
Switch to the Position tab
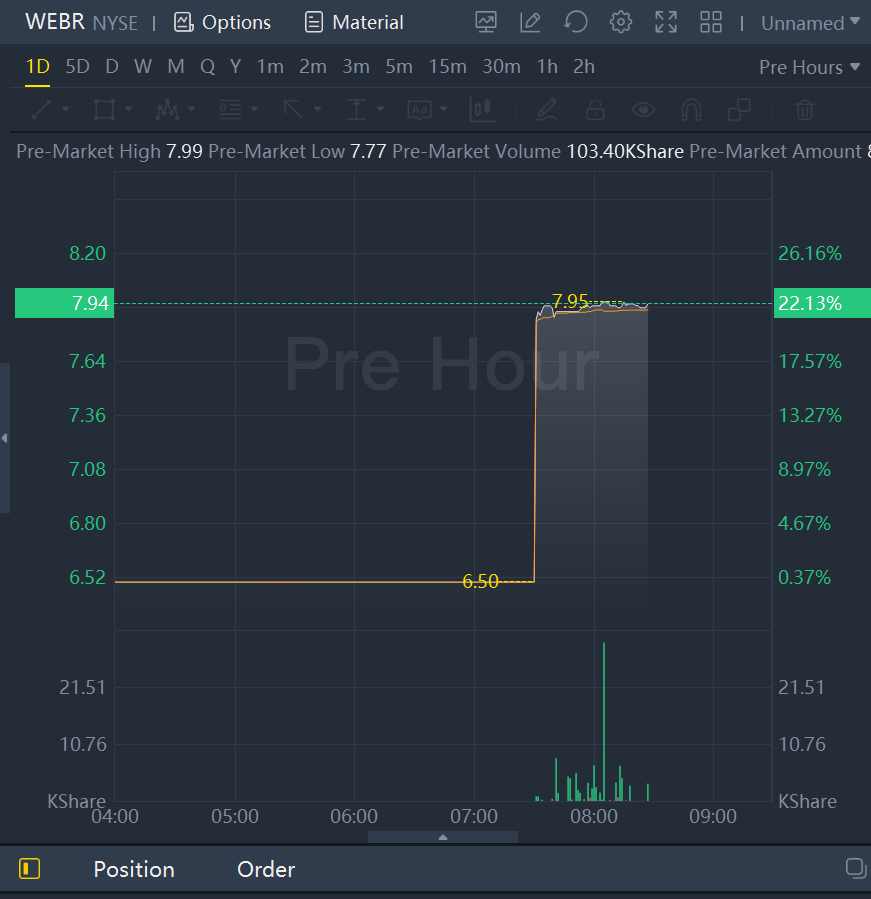[134, 869]
